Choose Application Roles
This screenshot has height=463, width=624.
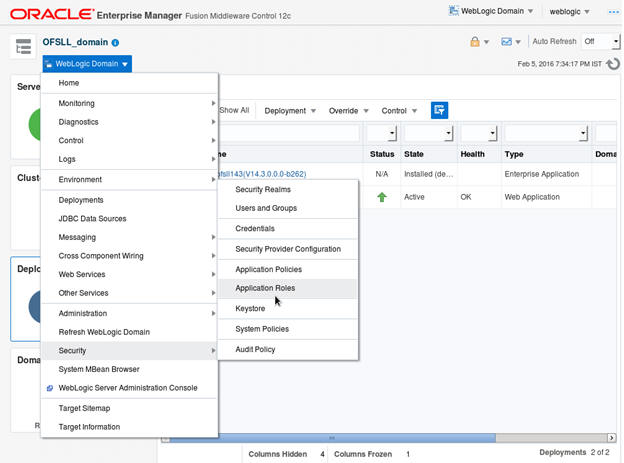(x=288, y=288)
